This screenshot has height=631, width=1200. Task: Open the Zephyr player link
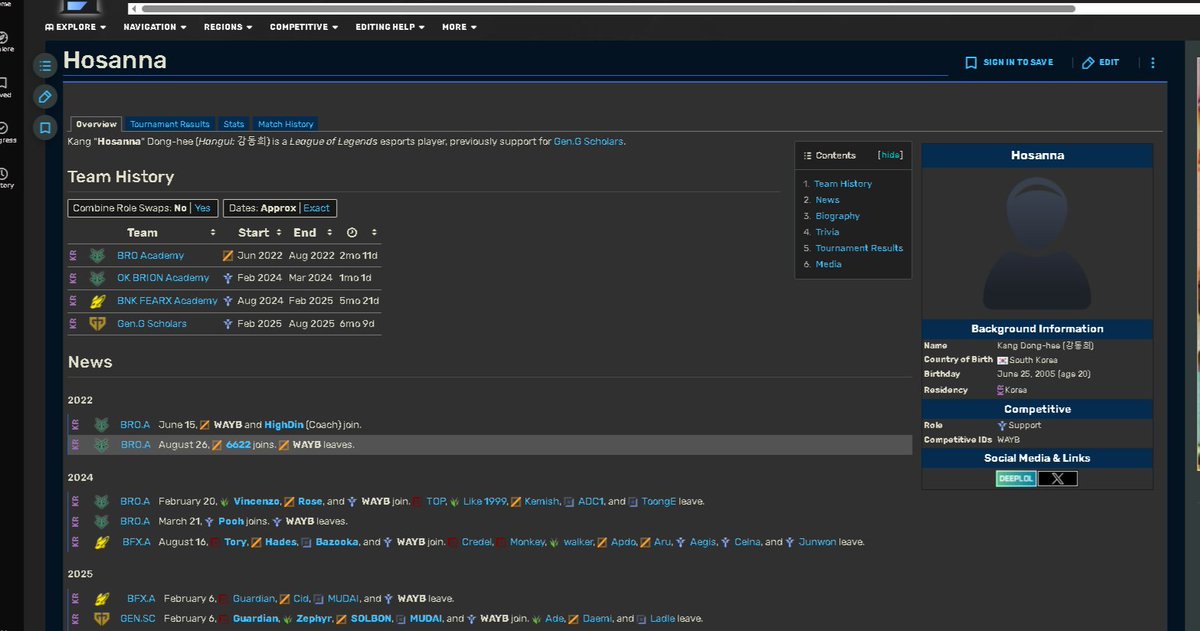[x=315, y=619]
